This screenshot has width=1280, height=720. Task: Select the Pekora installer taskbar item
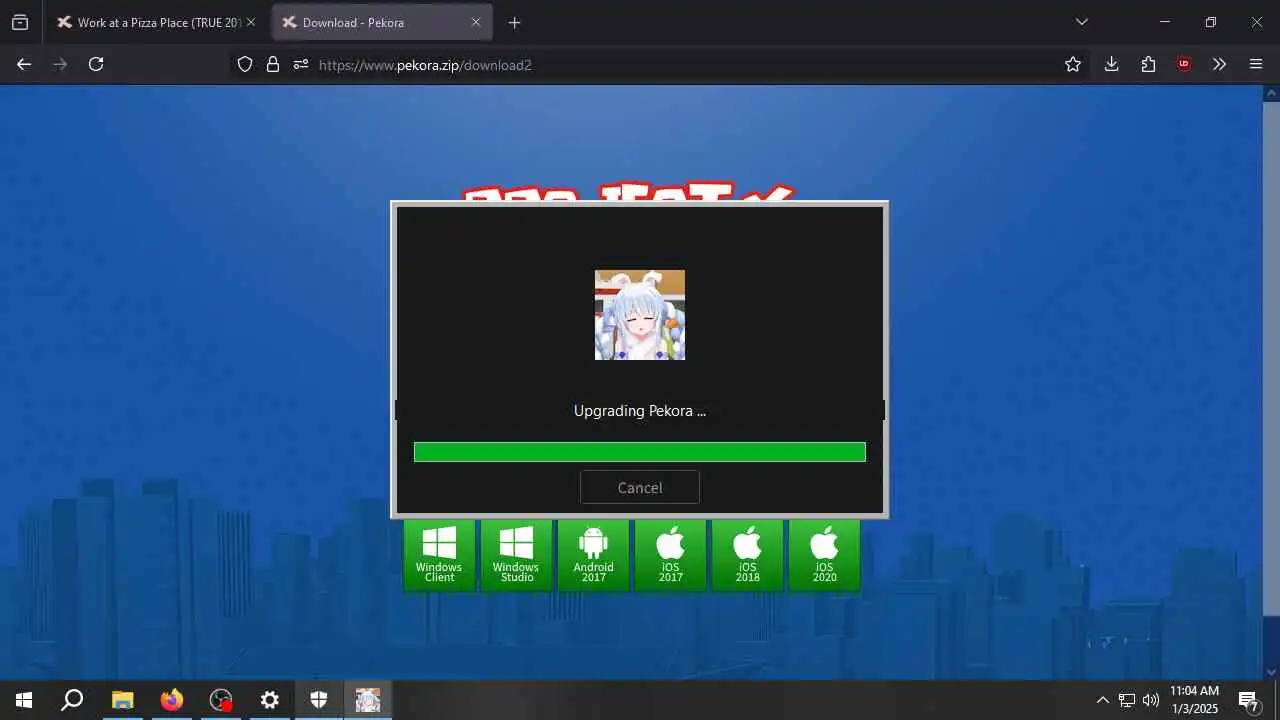point(368,700)
